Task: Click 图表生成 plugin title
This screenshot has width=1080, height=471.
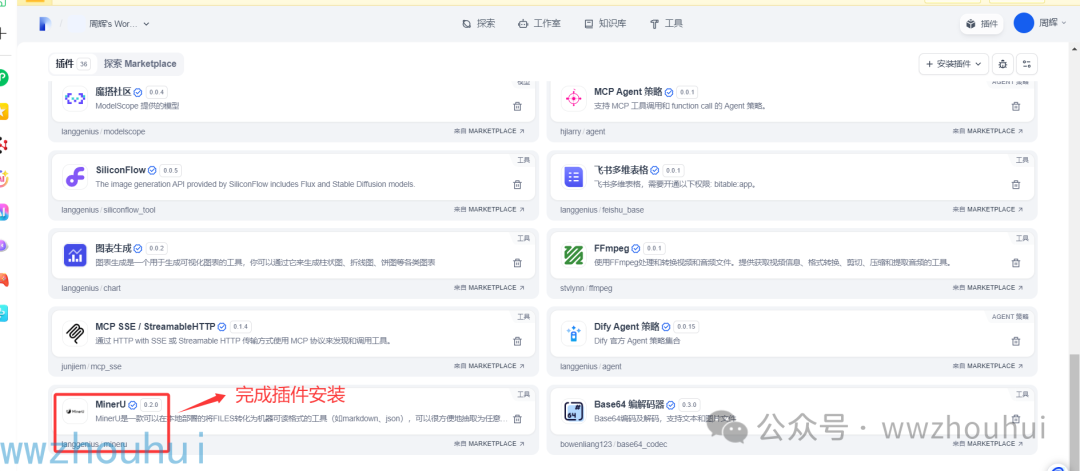Action: 114,248
